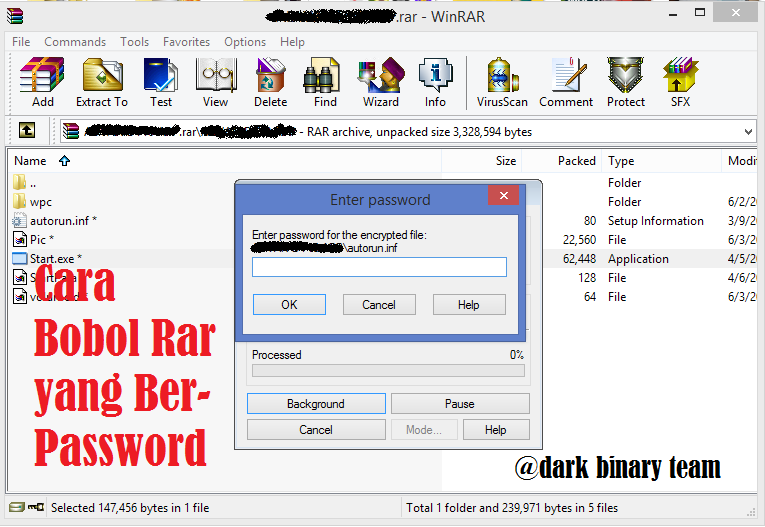This screenshot has width=765, height=527.
Task: Sort by the Size column header
Action: point(482,161)
